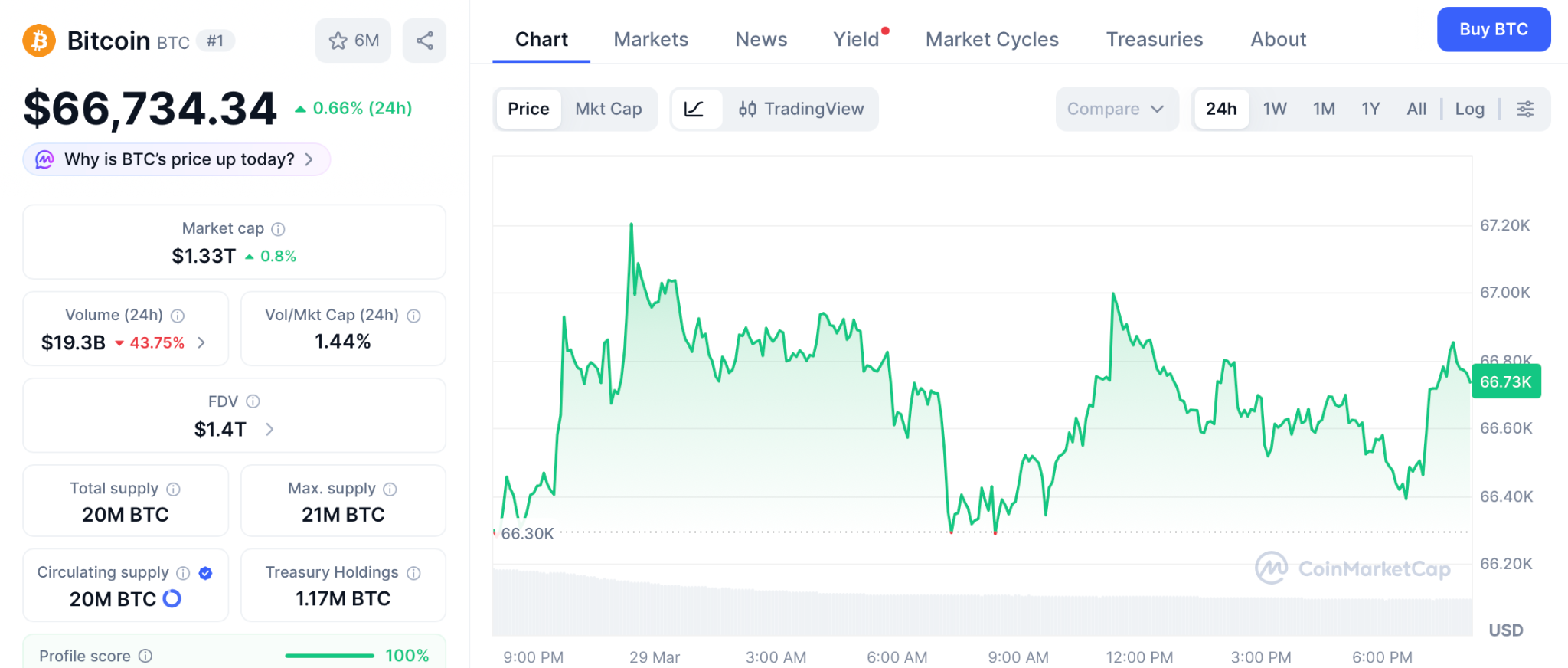Click the Profile score progress bar
Screen dimensions: 1568x668
coord(329,656)
